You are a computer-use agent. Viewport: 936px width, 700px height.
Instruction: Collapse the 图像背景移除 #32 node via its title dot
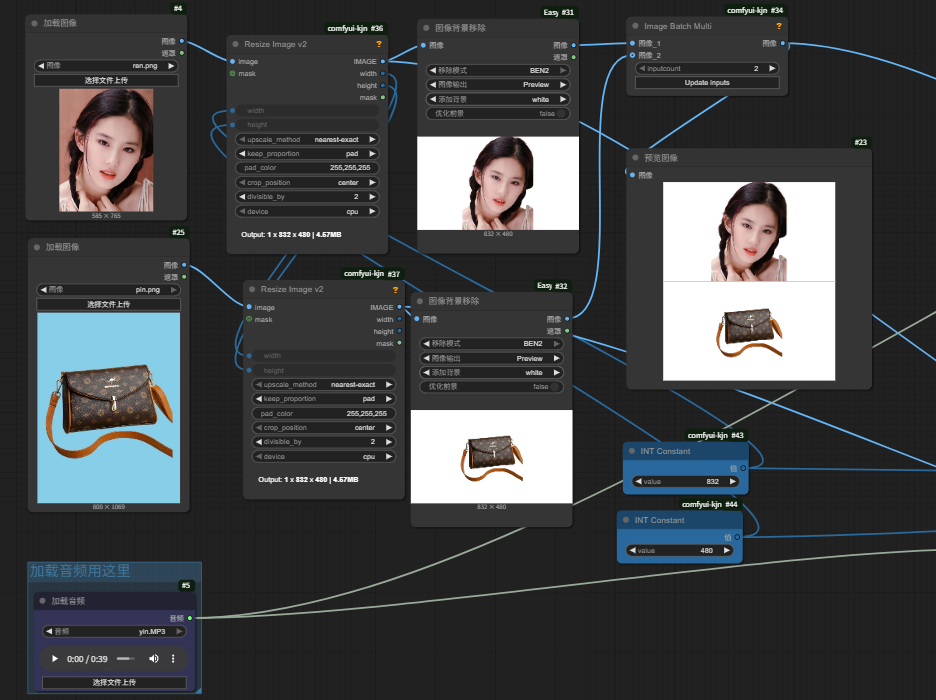pos(419,301)
